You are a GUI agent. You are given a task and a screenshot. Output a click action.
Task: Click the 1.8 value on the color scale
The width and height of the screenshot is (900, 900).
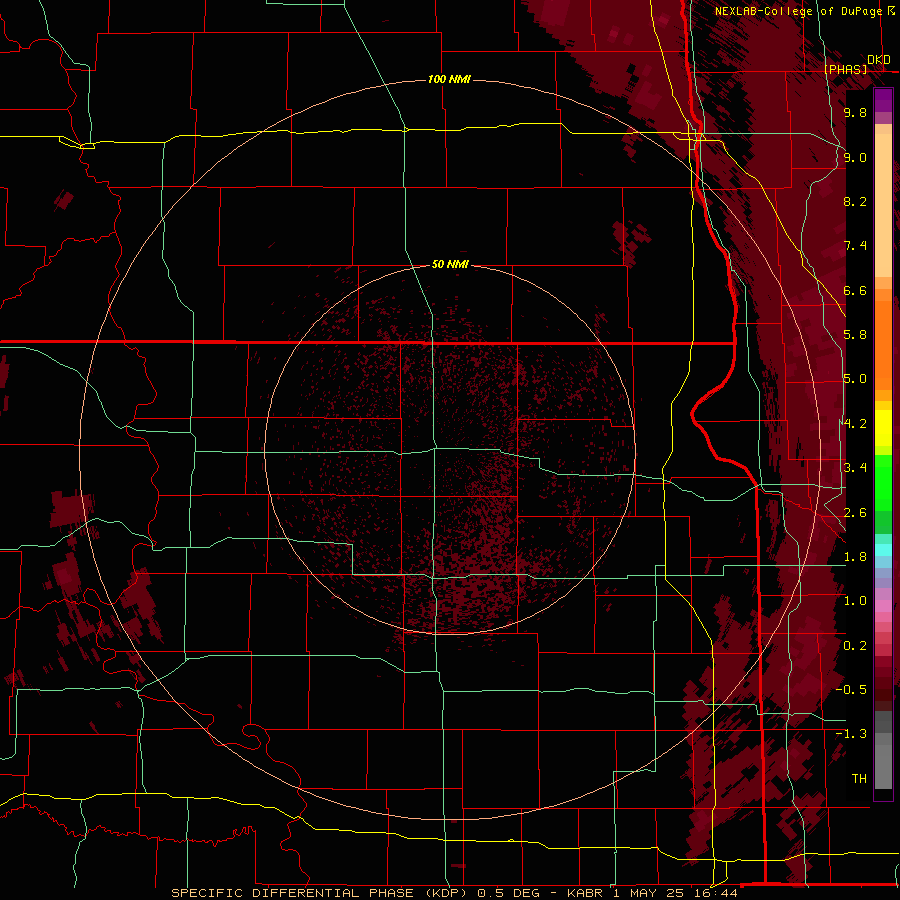(x=855, y=557)
